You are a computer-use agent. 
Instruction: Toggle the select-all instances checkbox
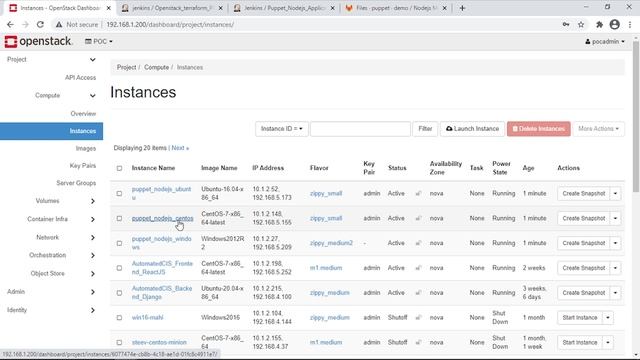coord(119,168)
